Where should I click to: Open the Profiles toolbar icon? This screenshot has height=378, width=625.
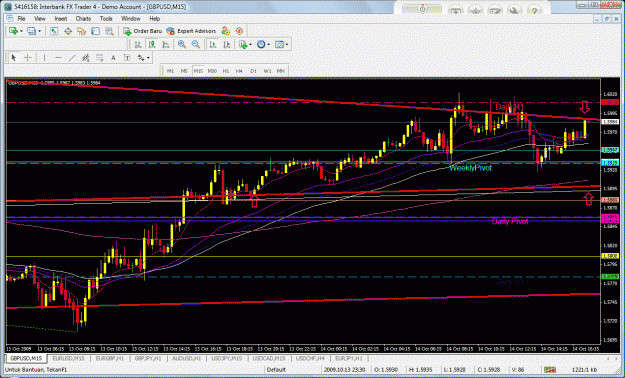tap(31, 31)
